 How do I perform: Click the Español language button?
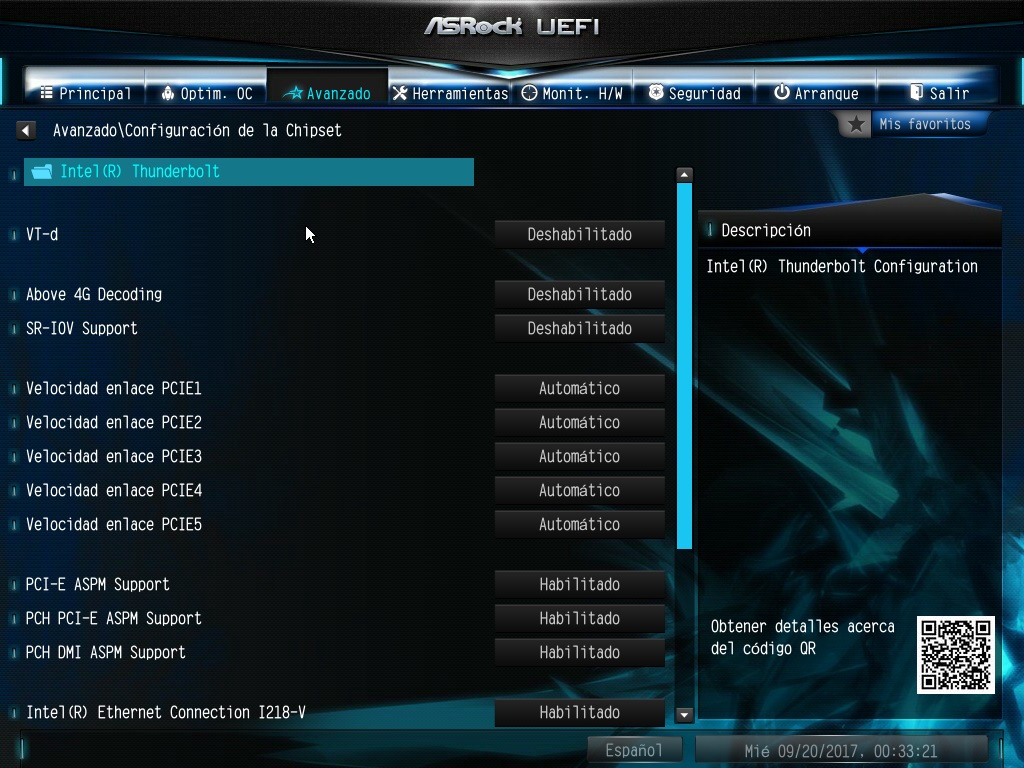(x=634, y=750)
